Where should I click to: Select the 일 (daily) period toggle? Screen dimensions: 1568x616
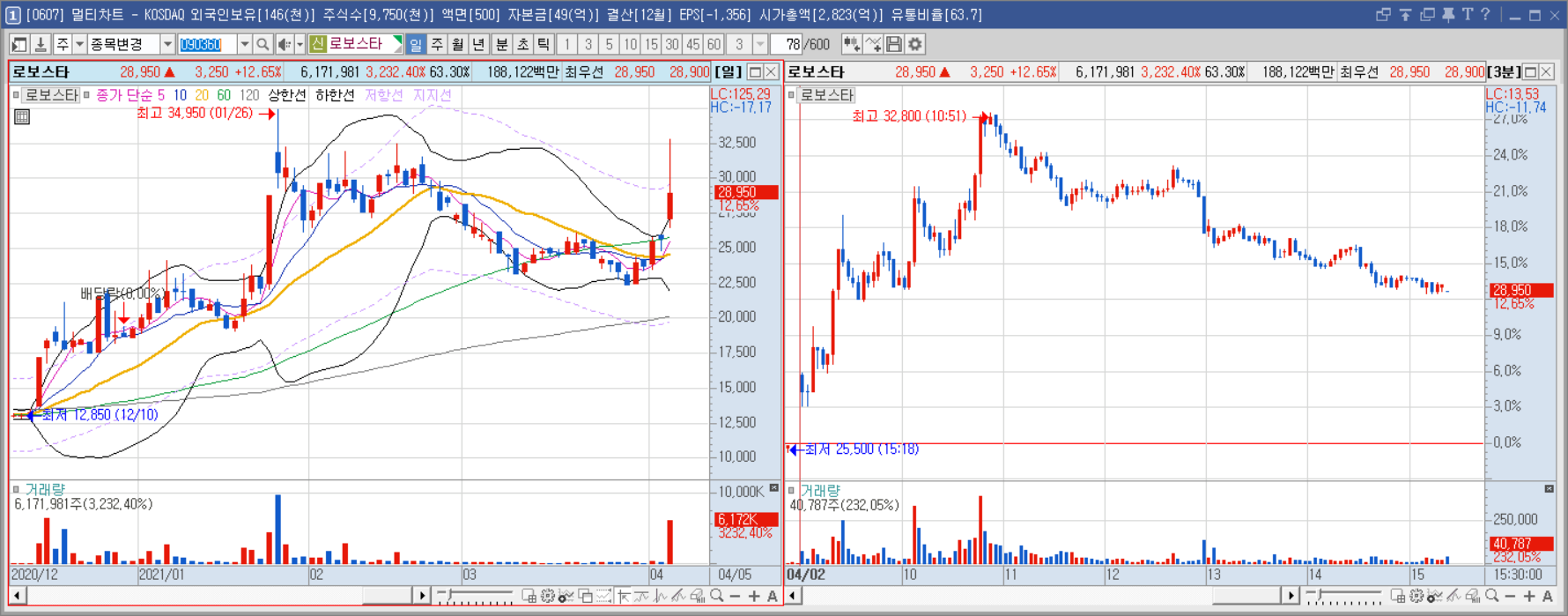click(416, 44)
